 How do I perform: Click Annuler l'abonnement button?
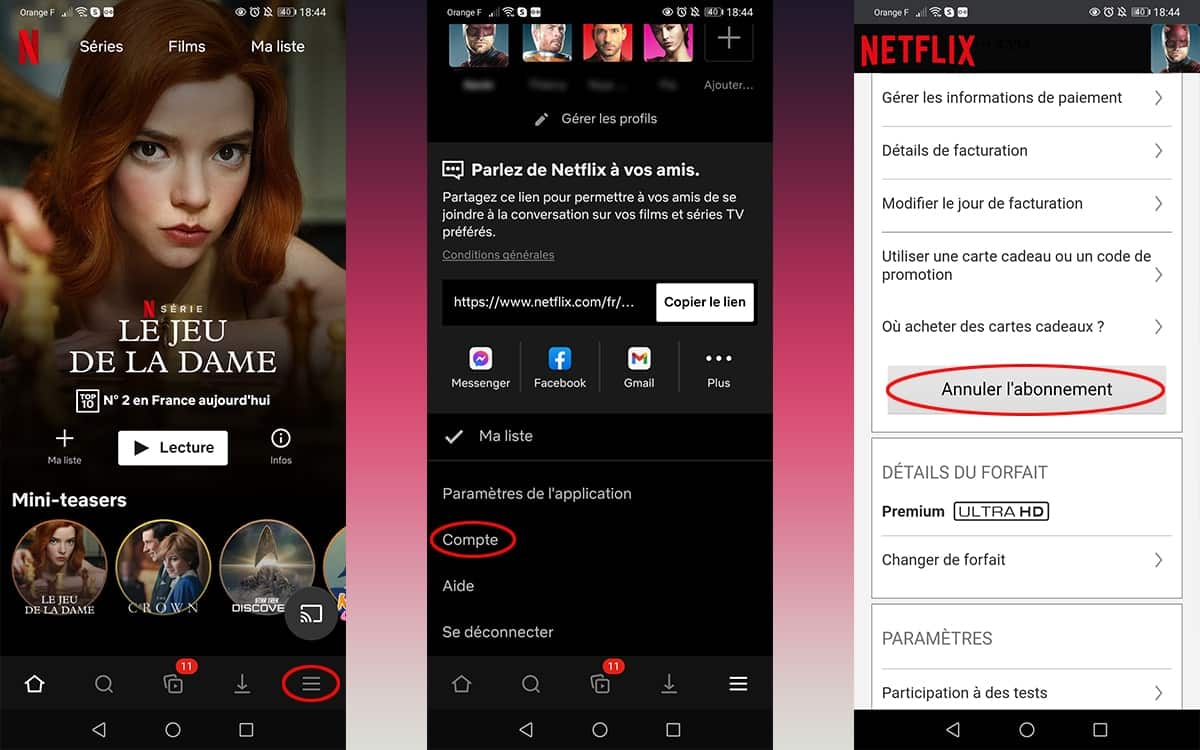tap(1026, 389)
